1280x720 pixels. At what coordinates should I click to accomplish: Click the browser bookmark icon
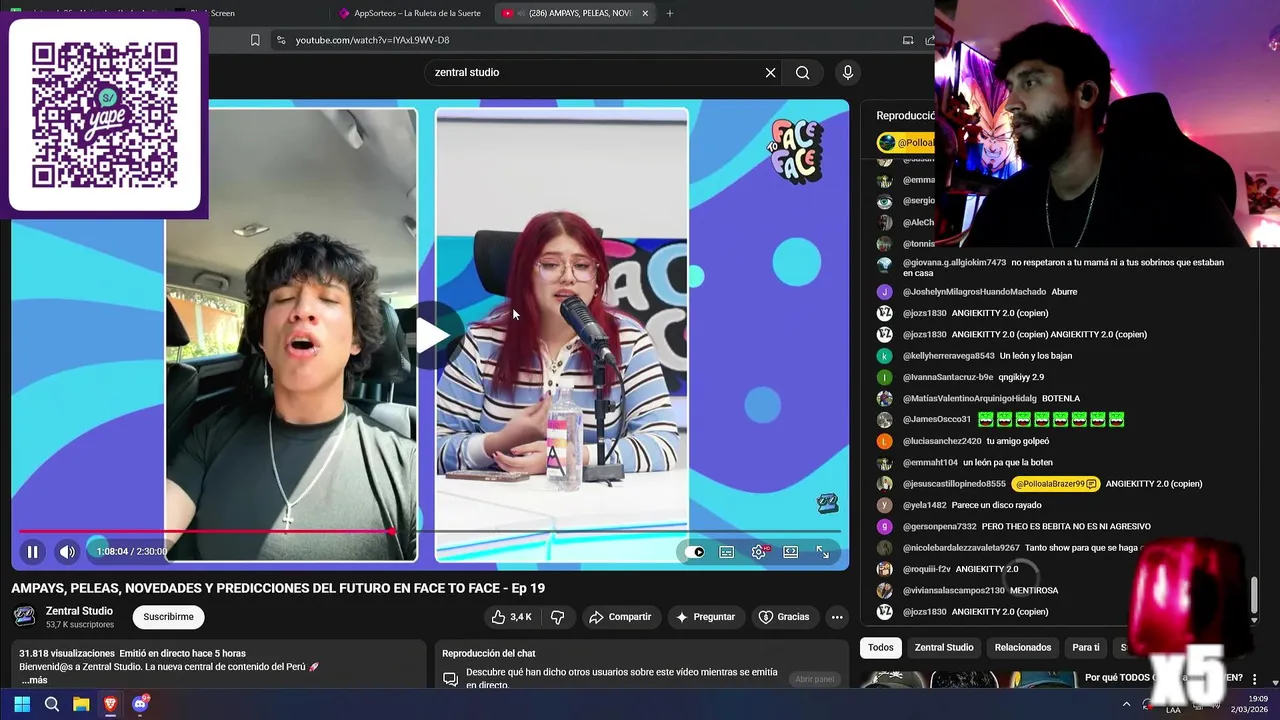pos(255,40)
